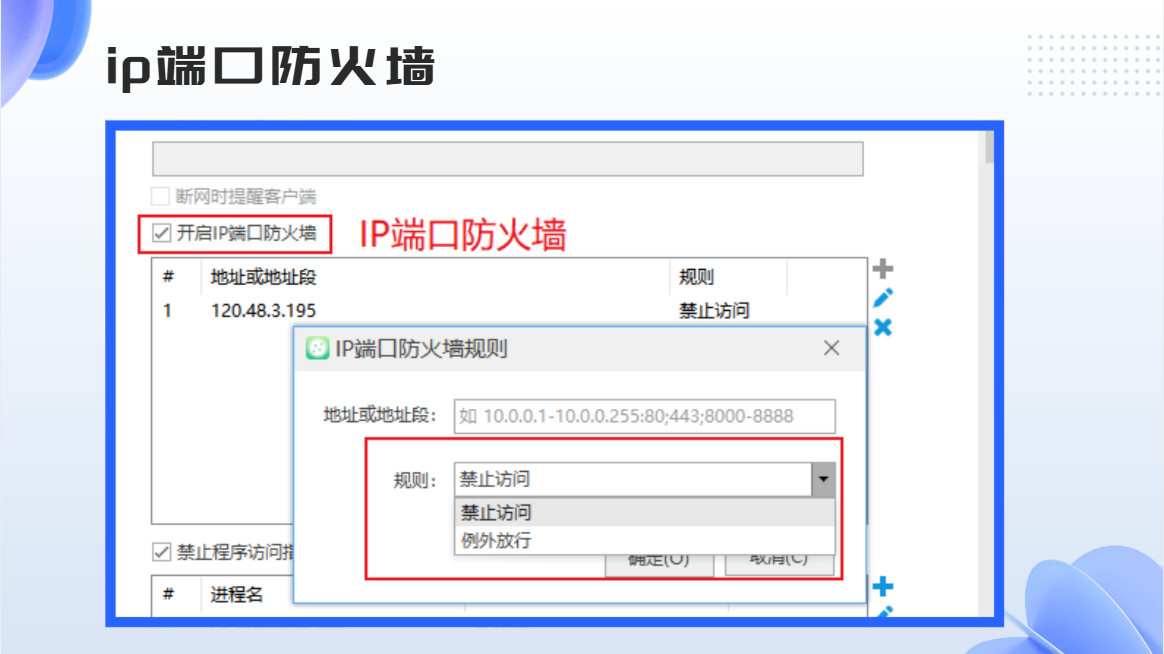The width and height of the screenshot is (1164, 654).
Task: Uncheck the 禁止程序访问 checkbox
Action: coord(161,552)
